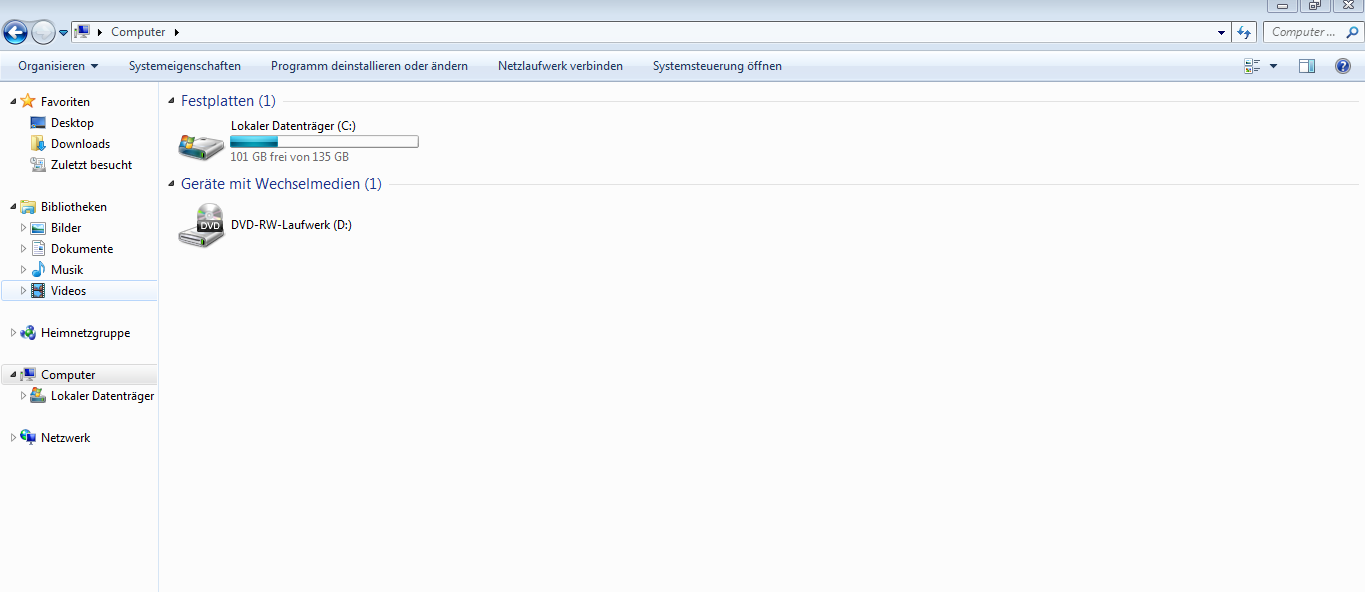Click Netzlaufwerk verbinden

point(560,66)
